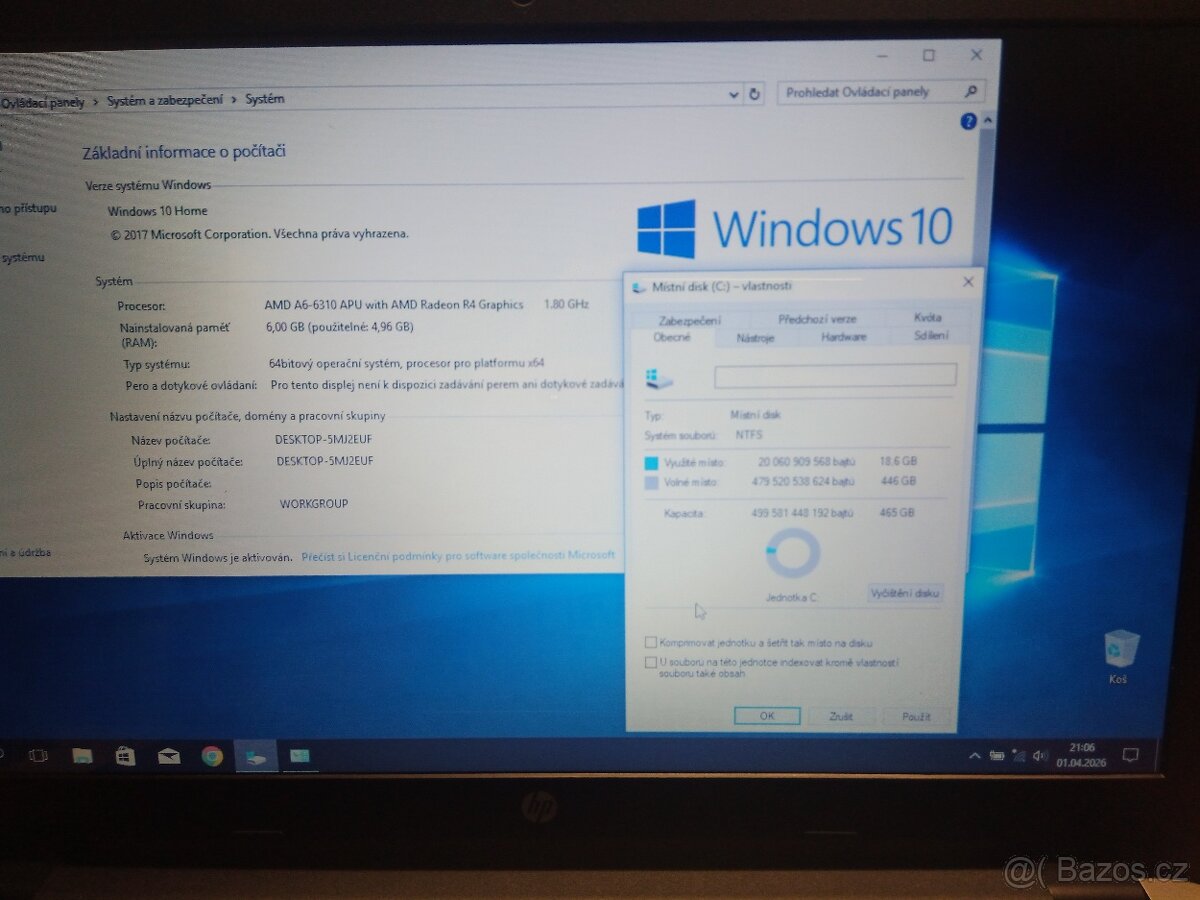
Task: Open the licence terms link Přečíst si Licenční podmínky
Action: pyautogui.click(x=459, y=555)
